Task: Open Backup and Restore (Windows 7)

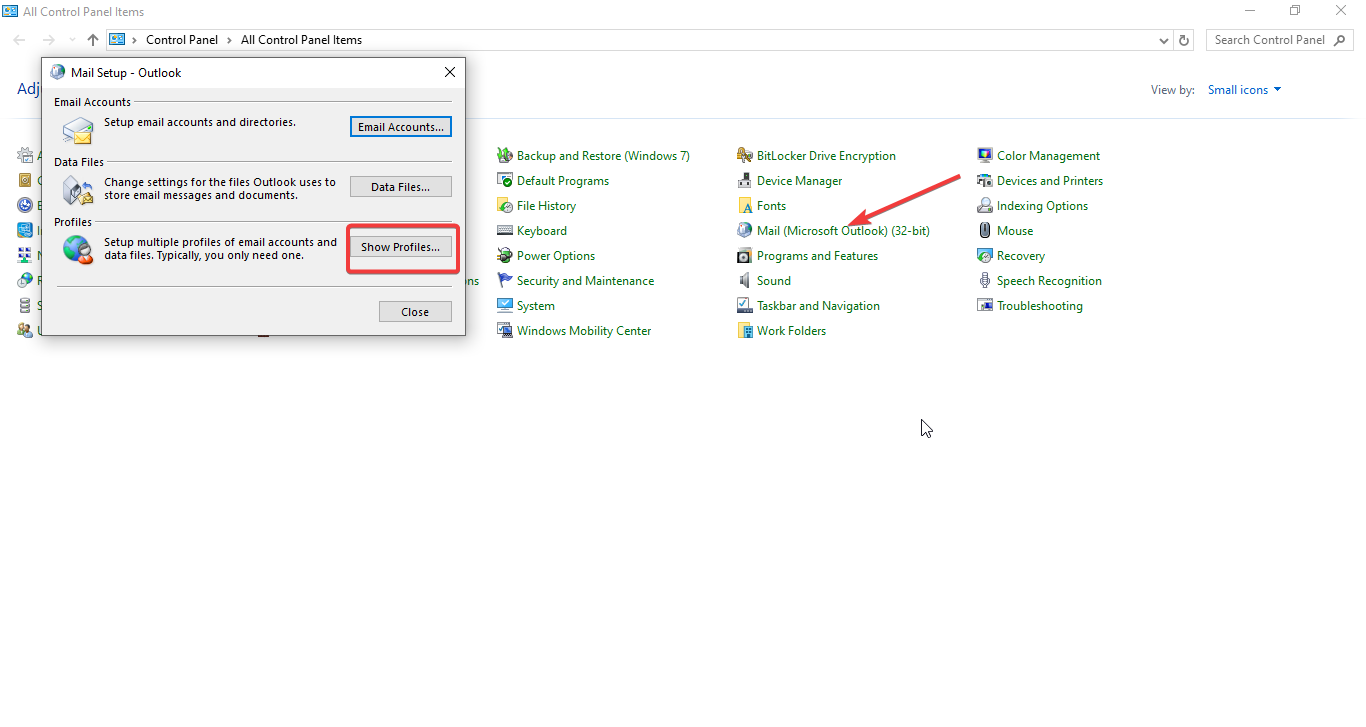Action: [603, 155]
